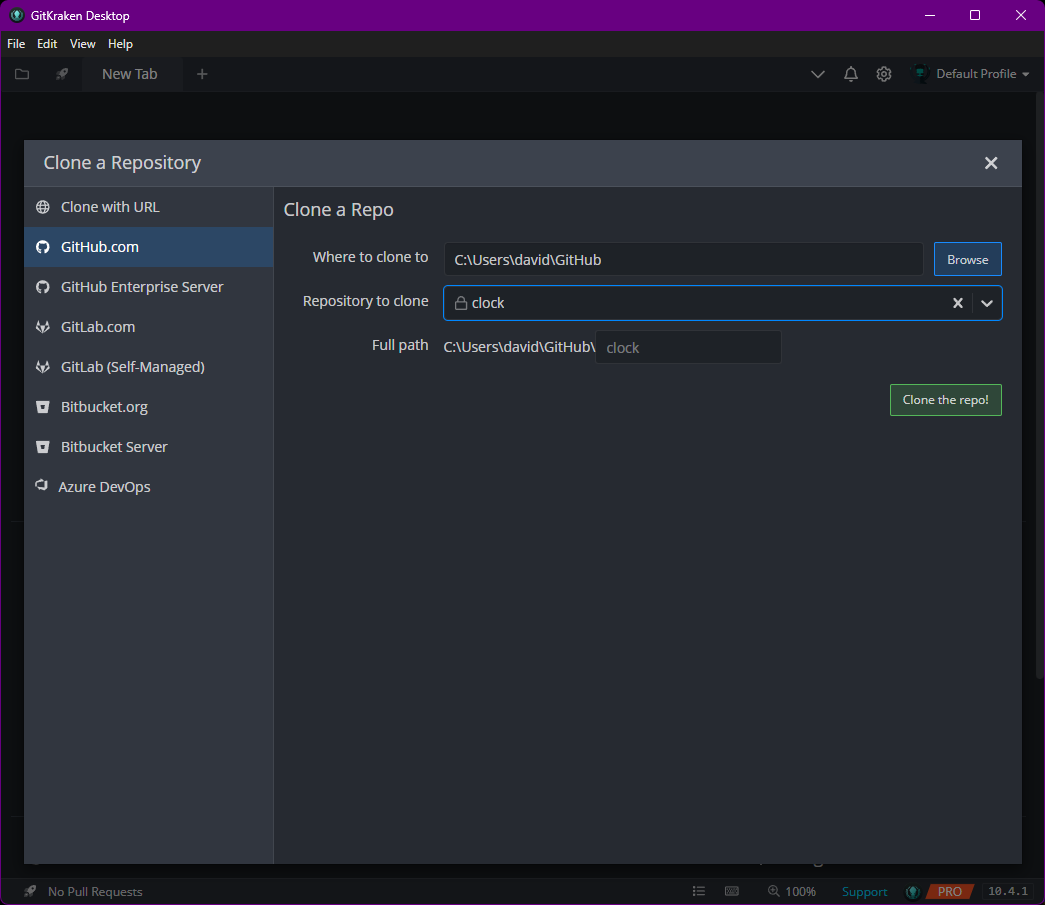Switch to the New Tab tab
This screenshot has height=905, width=1045.
click(x=130, y=74)
